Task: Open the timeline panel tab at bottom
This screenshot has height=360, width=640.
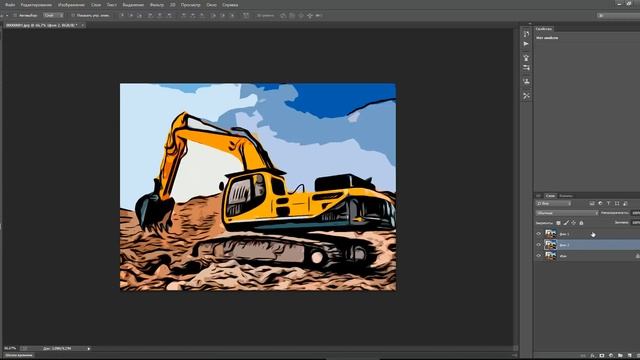Action: click(19, 356)
